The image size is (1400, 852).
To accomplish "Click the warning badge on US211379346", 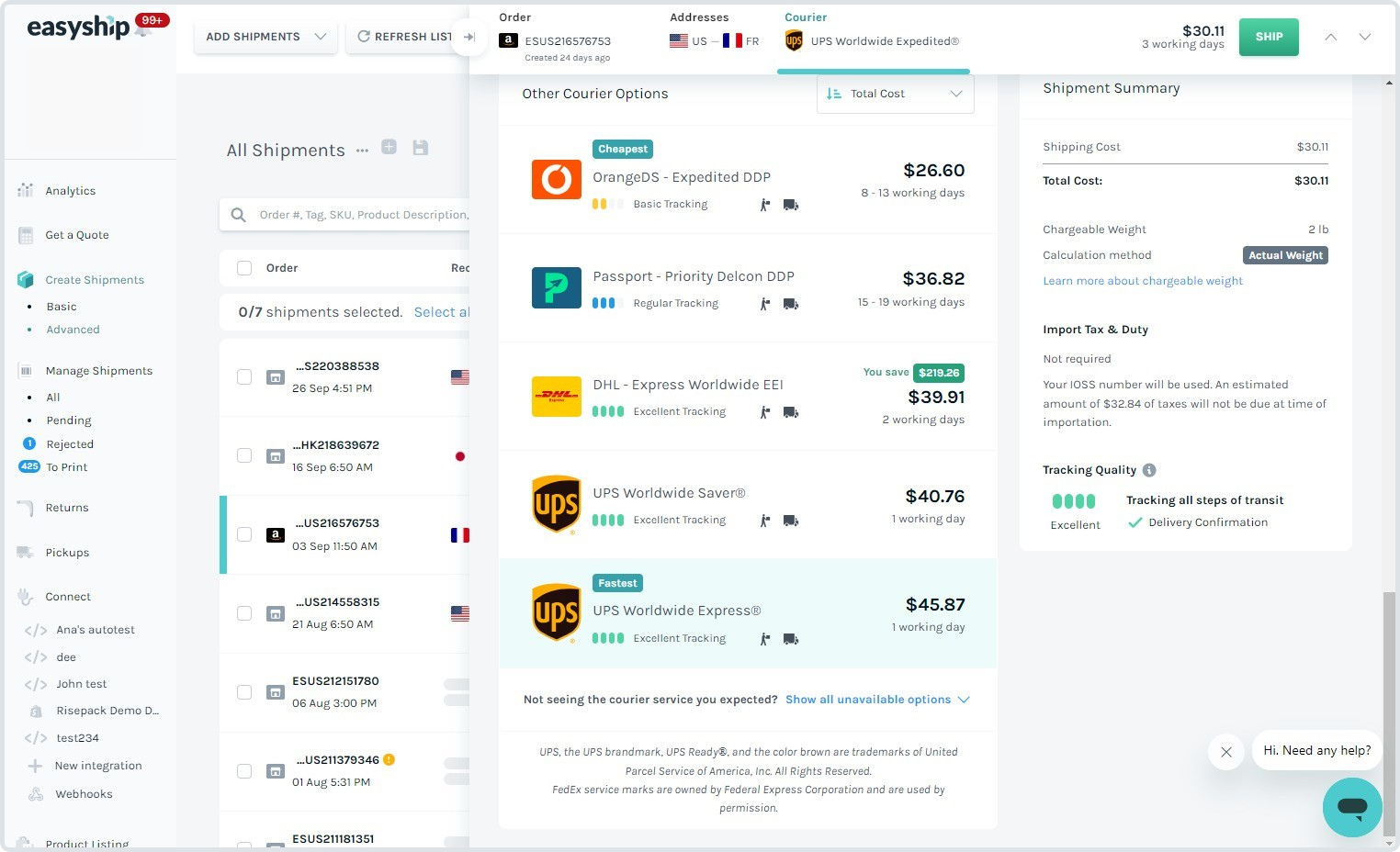I will point(390,759).
